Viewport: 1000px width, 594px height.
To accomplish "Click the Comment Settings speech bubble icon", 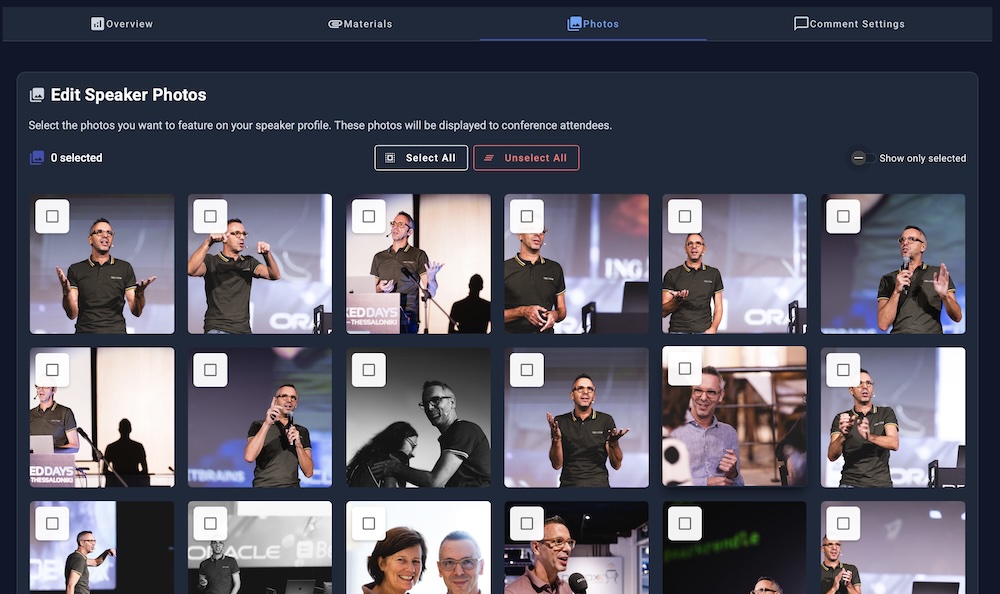I will [801, 24].
